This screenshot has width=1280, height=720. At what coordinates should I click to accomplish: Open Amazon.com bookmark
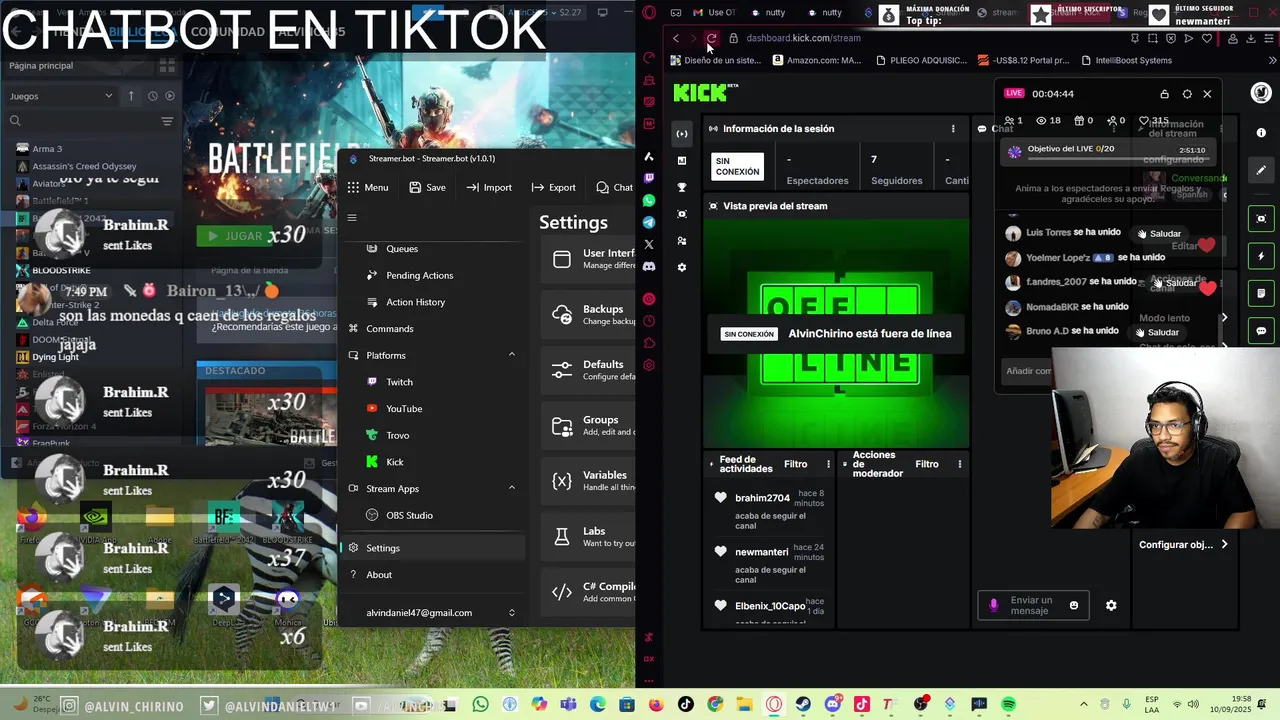[x=816, y=60]
